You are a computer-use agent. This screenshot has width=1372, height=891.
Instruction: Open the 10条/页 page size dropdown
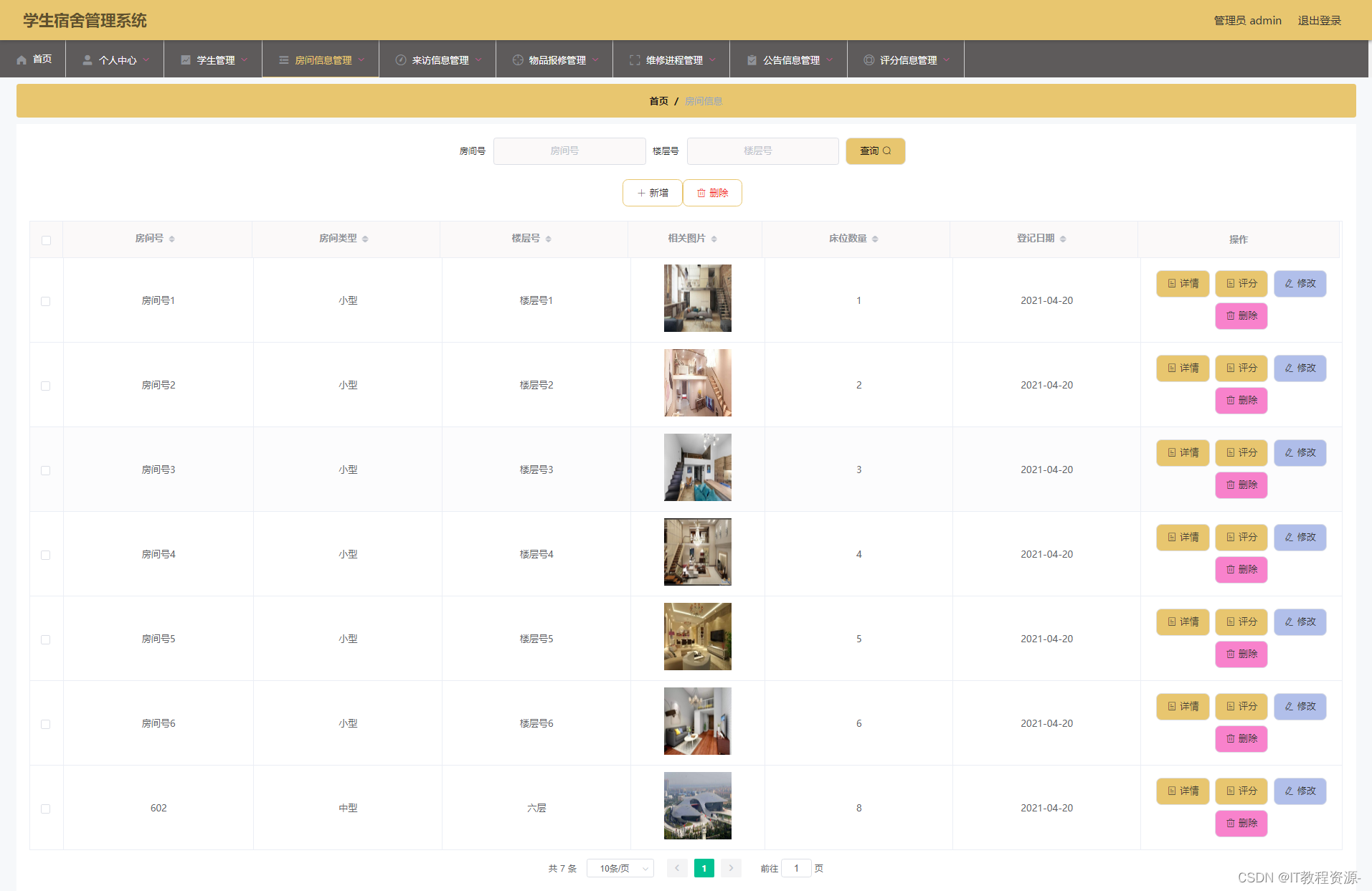click(620, 868)
